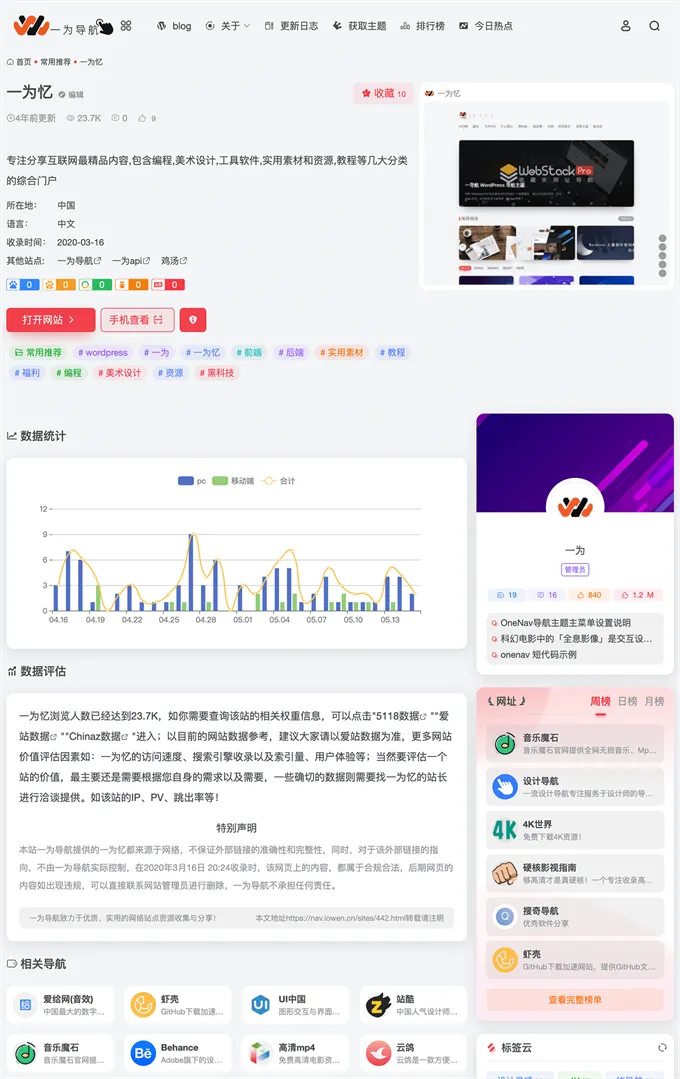Toggle the 移动端 series in chart legend
This screenshot has width=680, height=1079.
click(x=233, y=481)
